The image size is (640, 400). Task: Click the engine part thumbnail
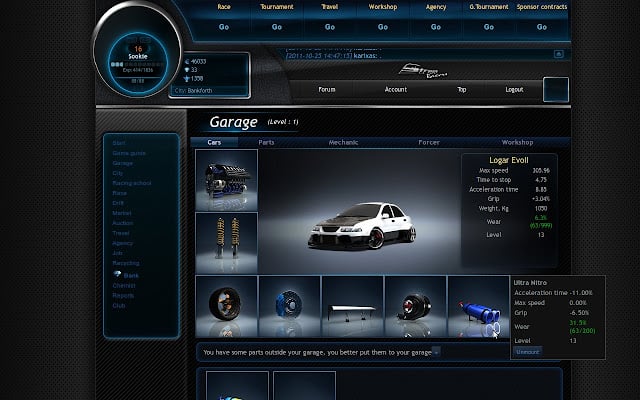pyautogui.click(x=227, y=180)
